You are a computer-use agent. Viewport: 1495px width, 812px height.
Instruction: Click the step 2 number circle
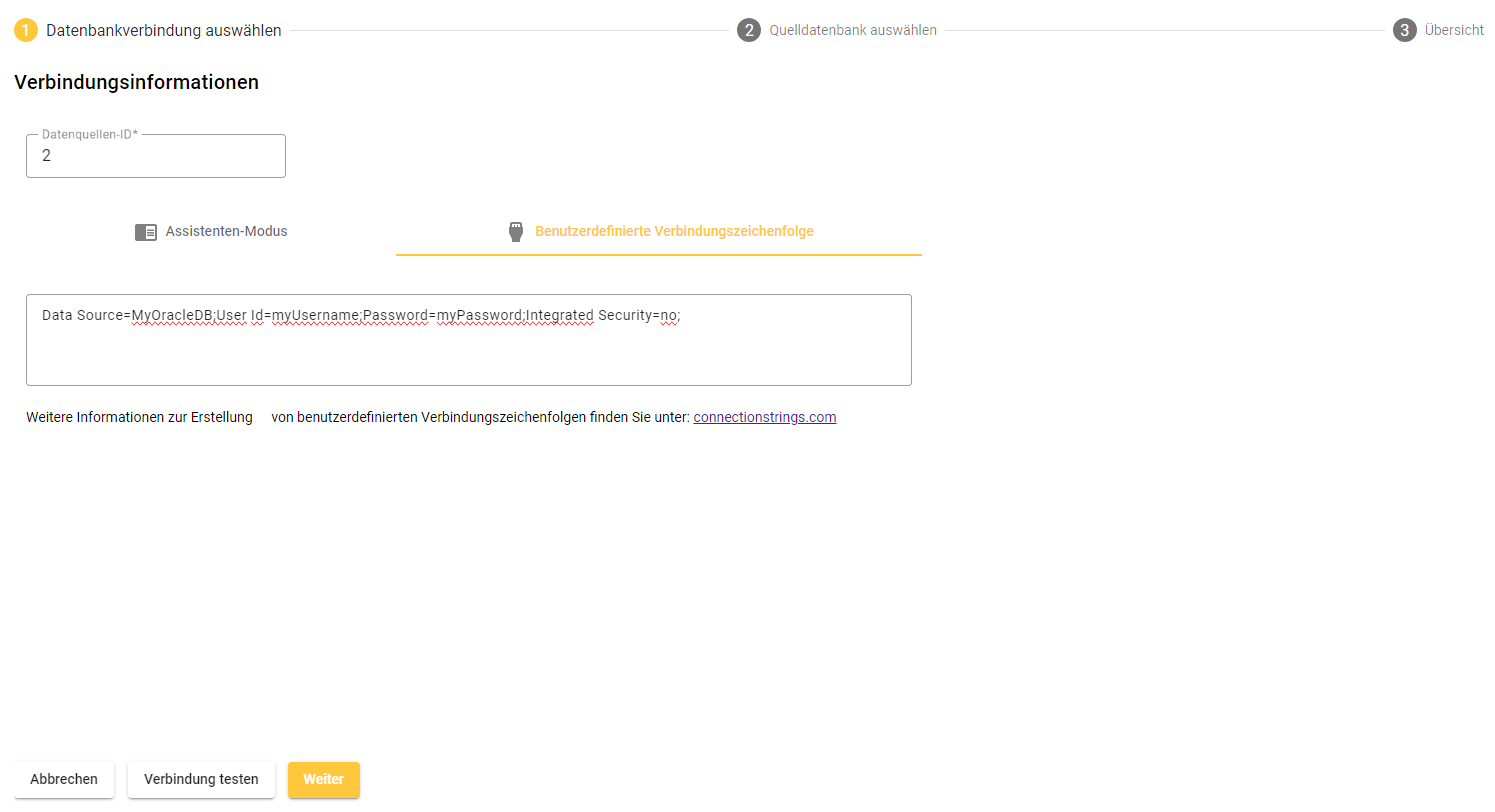pos(749,30)
